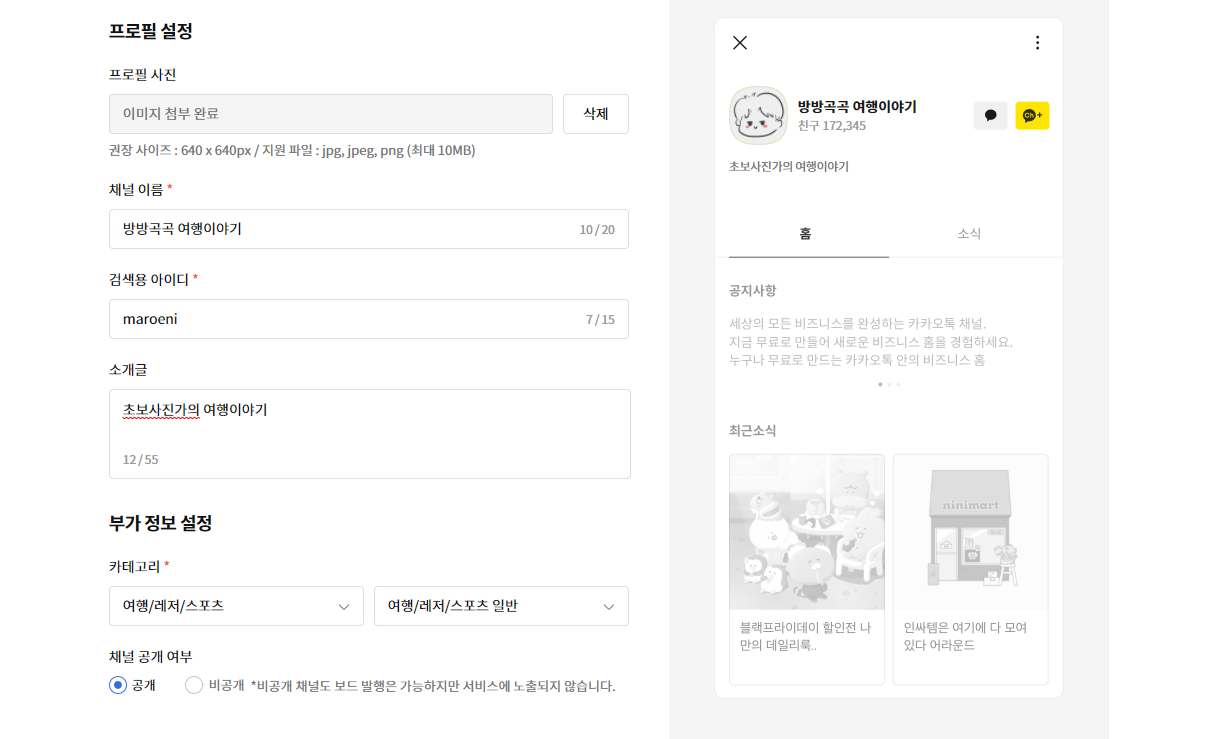Viewport: 1229px width, 739px height.
Task: Click the 삭제 button to remove the image
Action: tap(595, 114)
